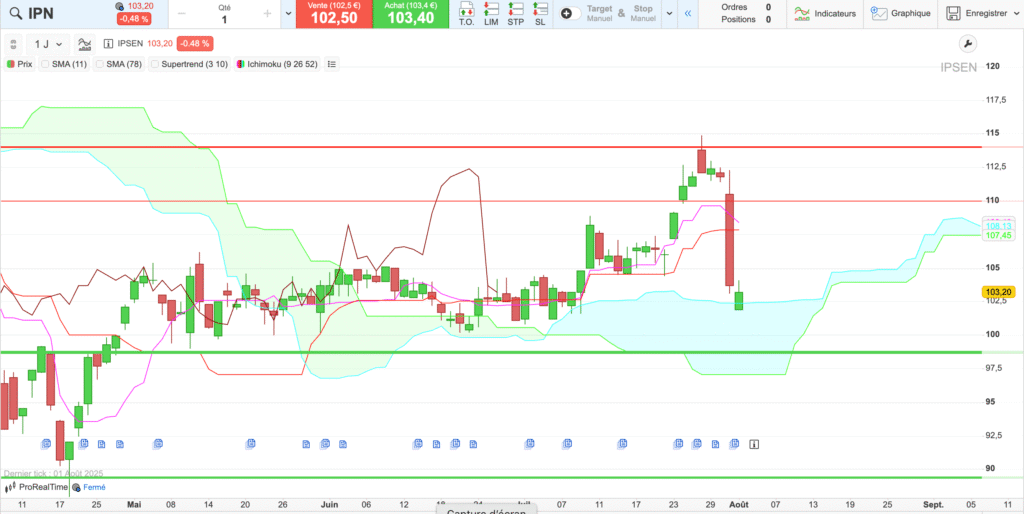Tick the Supertrend (3 10) checkbox
Viewport: 1024px width, 514px height.
tap(155, 64)
